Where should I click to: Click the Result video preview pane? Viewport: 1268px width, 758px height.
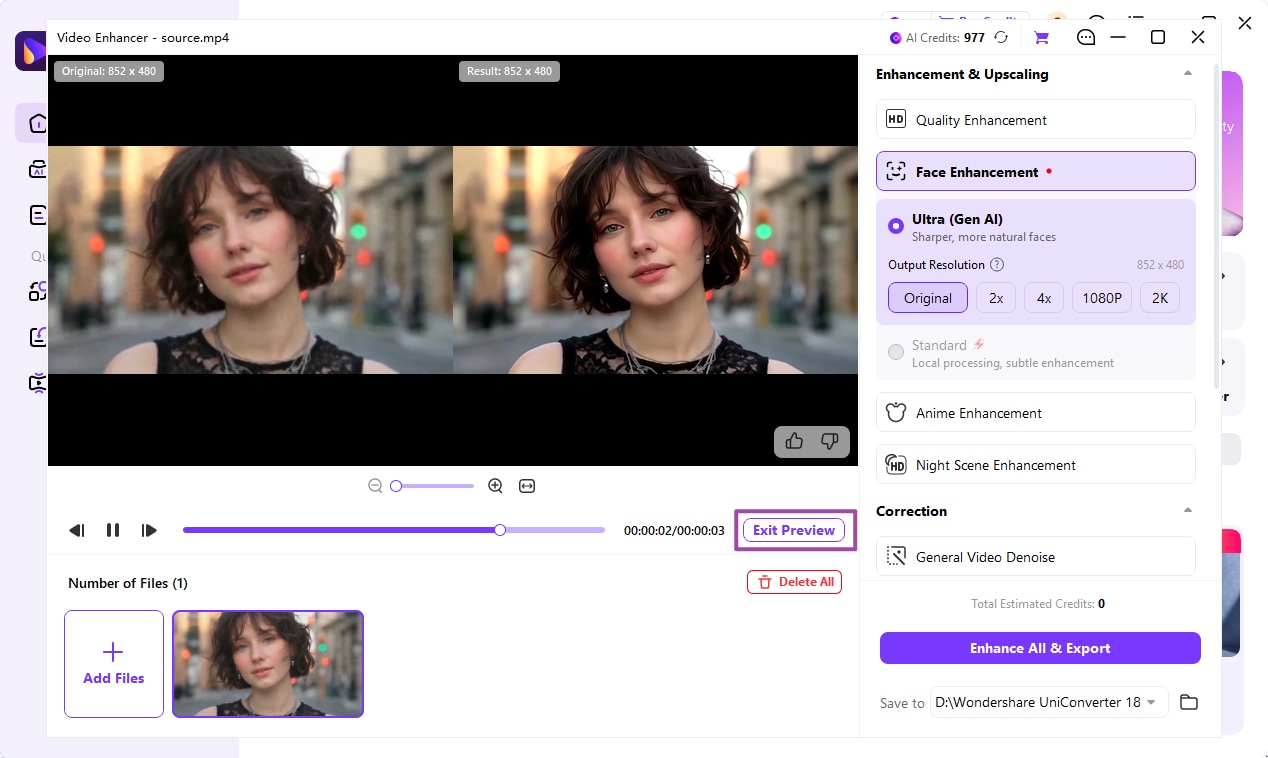click(x=655, y=260)
